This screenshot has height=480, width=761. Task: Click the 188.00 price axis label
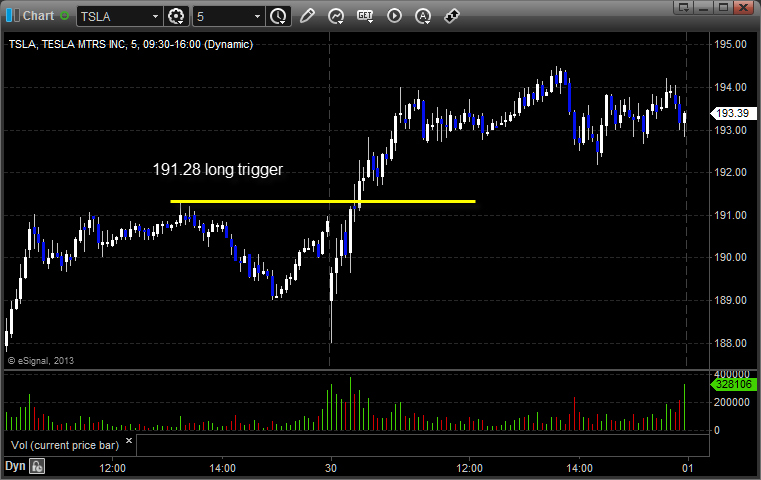click(730, 343)
